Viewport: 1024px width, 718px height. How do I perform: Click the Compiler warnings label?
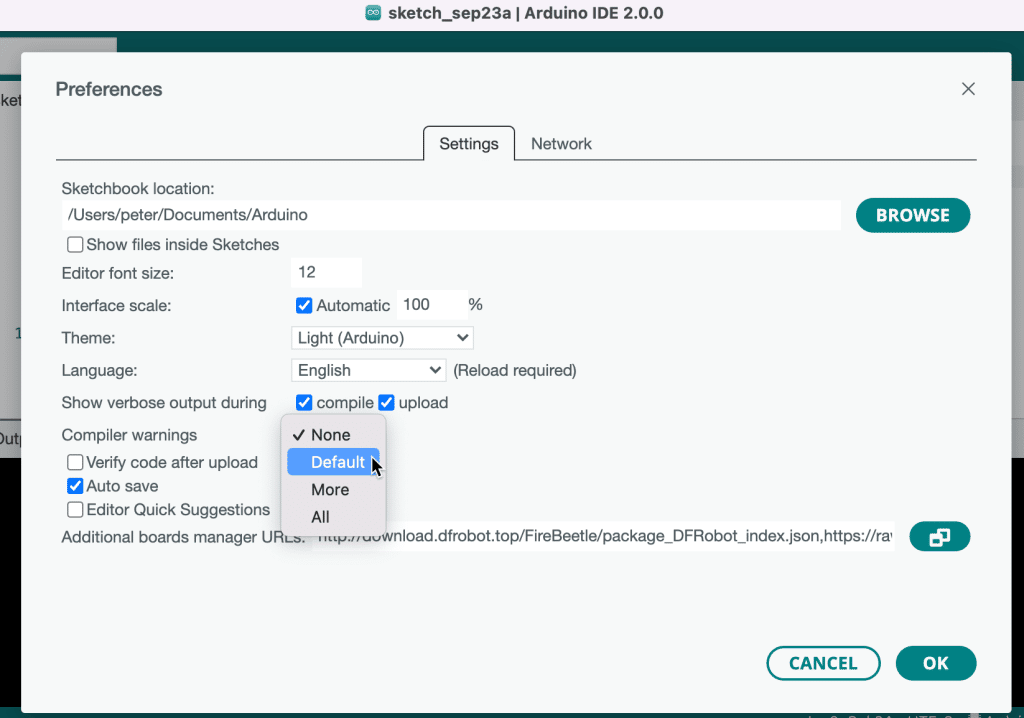(x=129, y=435)
